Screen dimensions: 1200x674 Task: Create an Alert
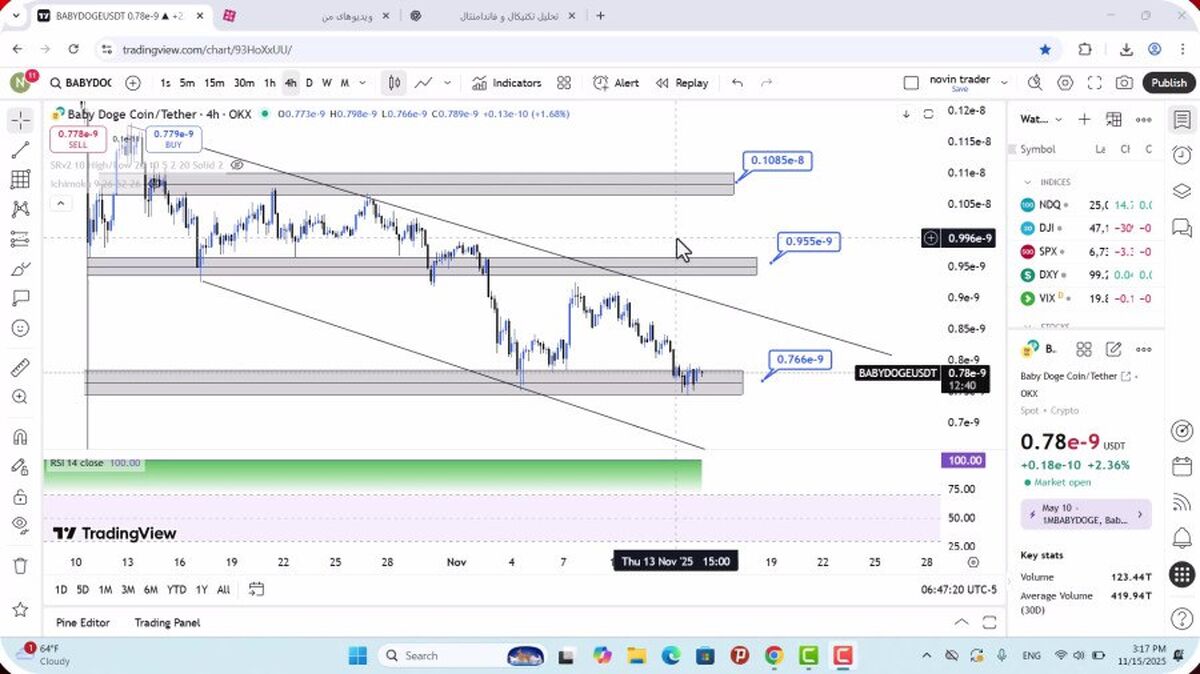(616, 83)
